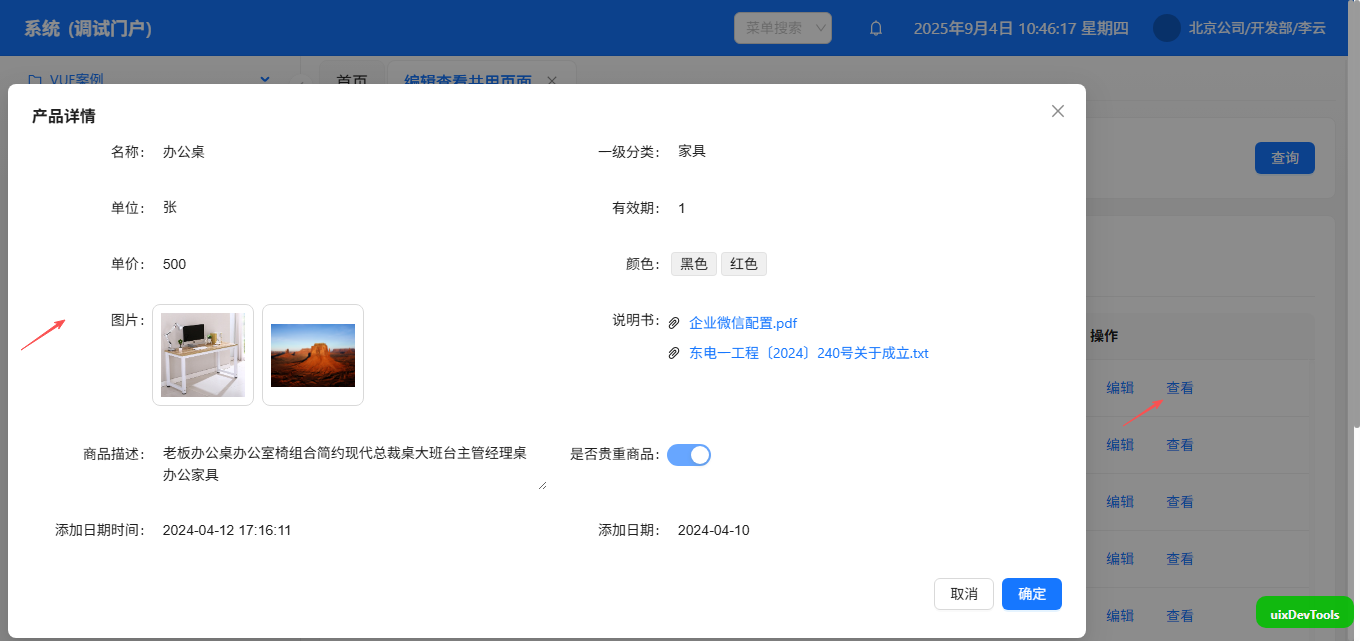Image resolution: width=1360 pixels, height=641 pixels.
Task: Open the 企业微信配置.pdf link
Action: pyautogui.click(x=743, y=323)
